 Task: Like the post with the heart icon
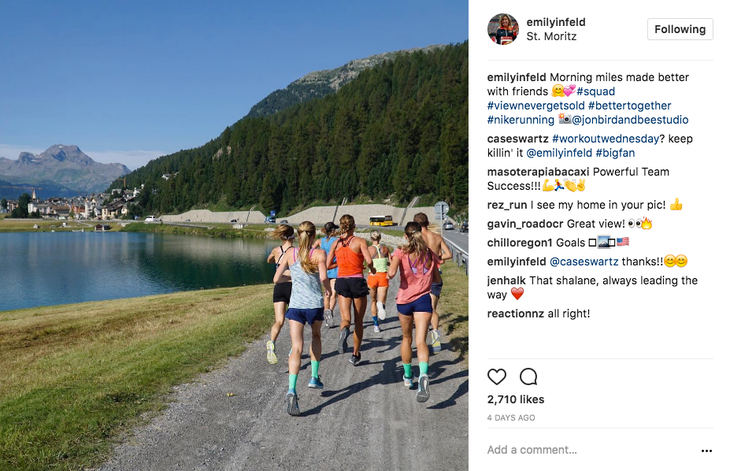(x=496, y=377)
